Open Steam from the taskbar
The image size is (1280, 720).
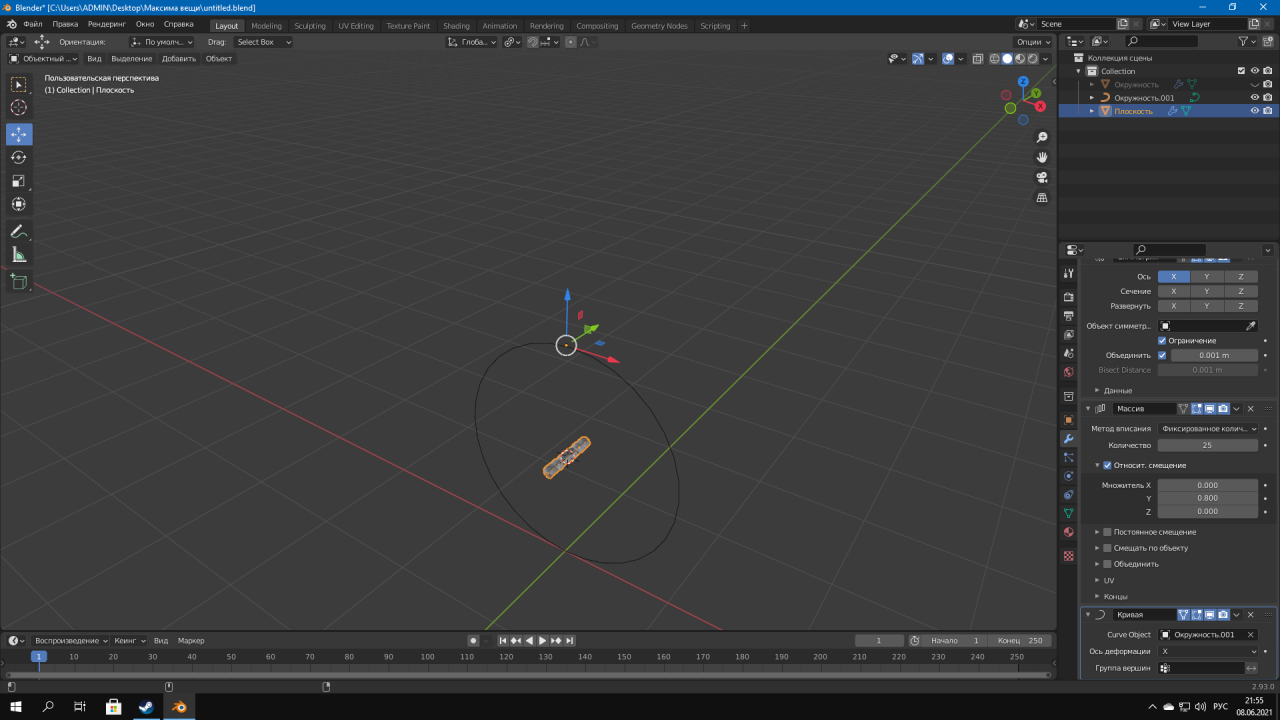(146, 706)
